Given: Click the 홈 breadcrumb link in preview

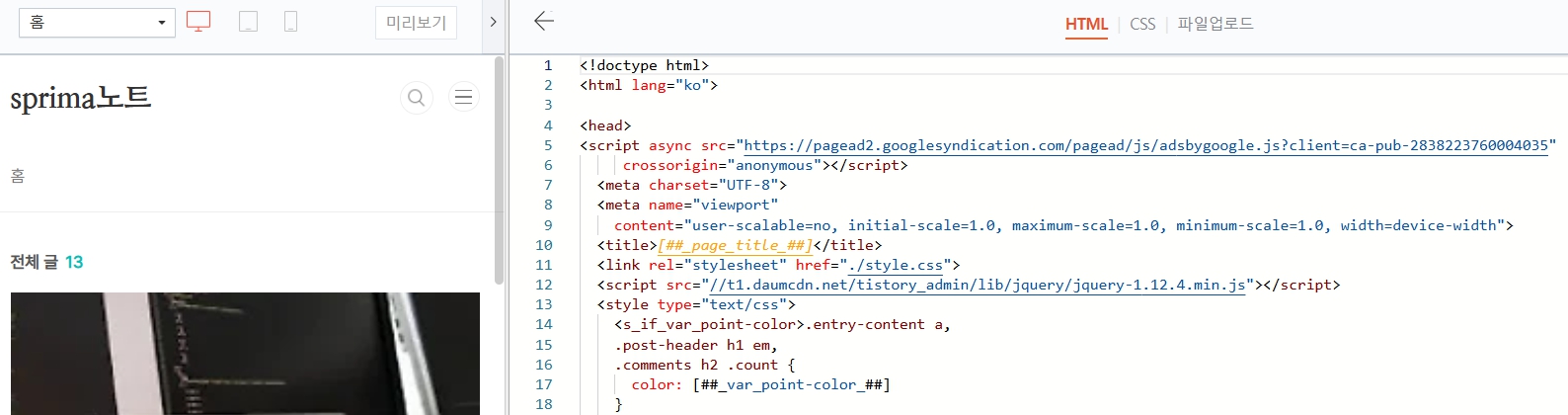Looking at the screenshot, I should (17, 176).
